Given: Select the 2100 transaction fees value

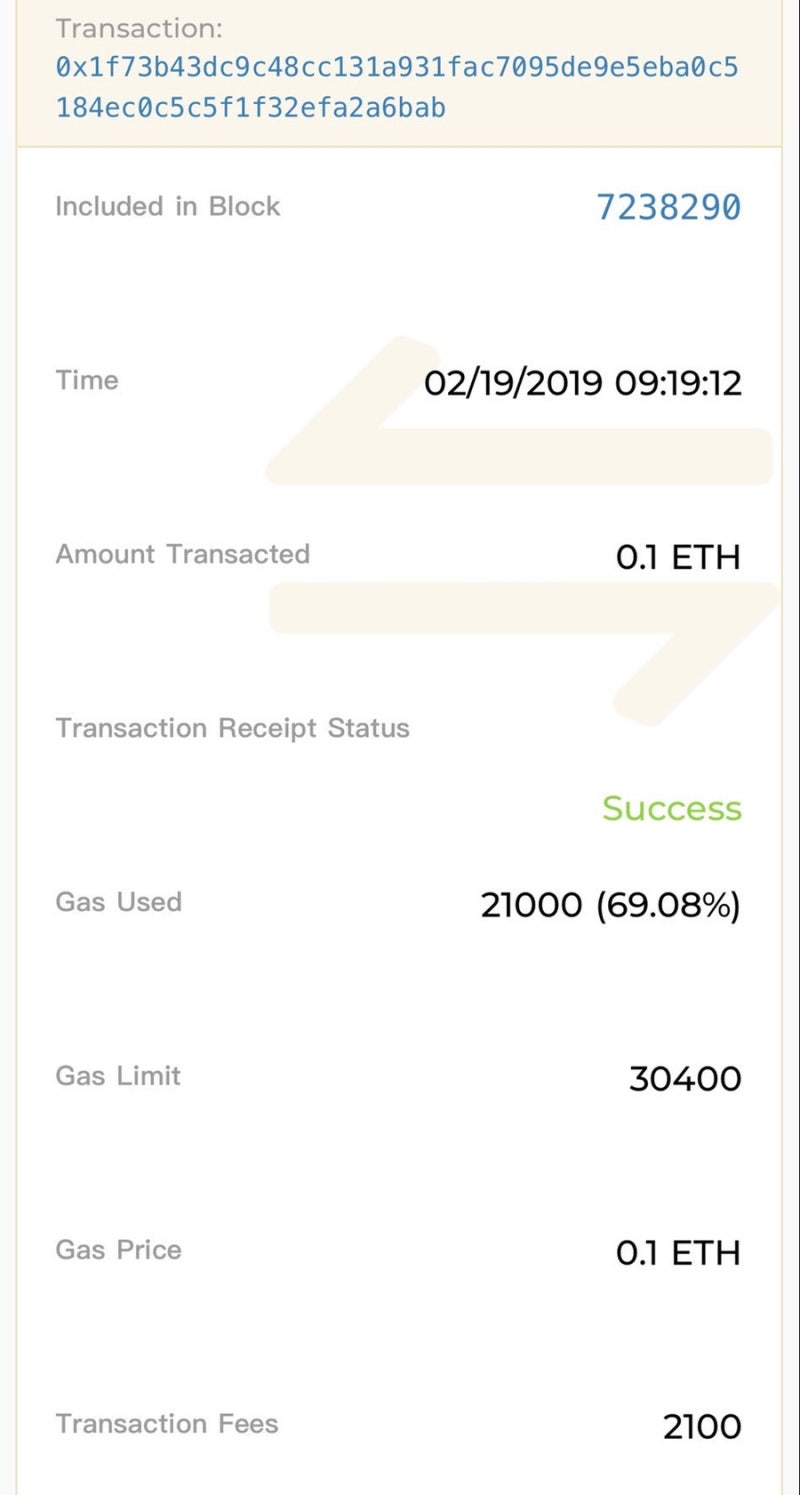Looking at the screenshot, I should [702, 1427].
